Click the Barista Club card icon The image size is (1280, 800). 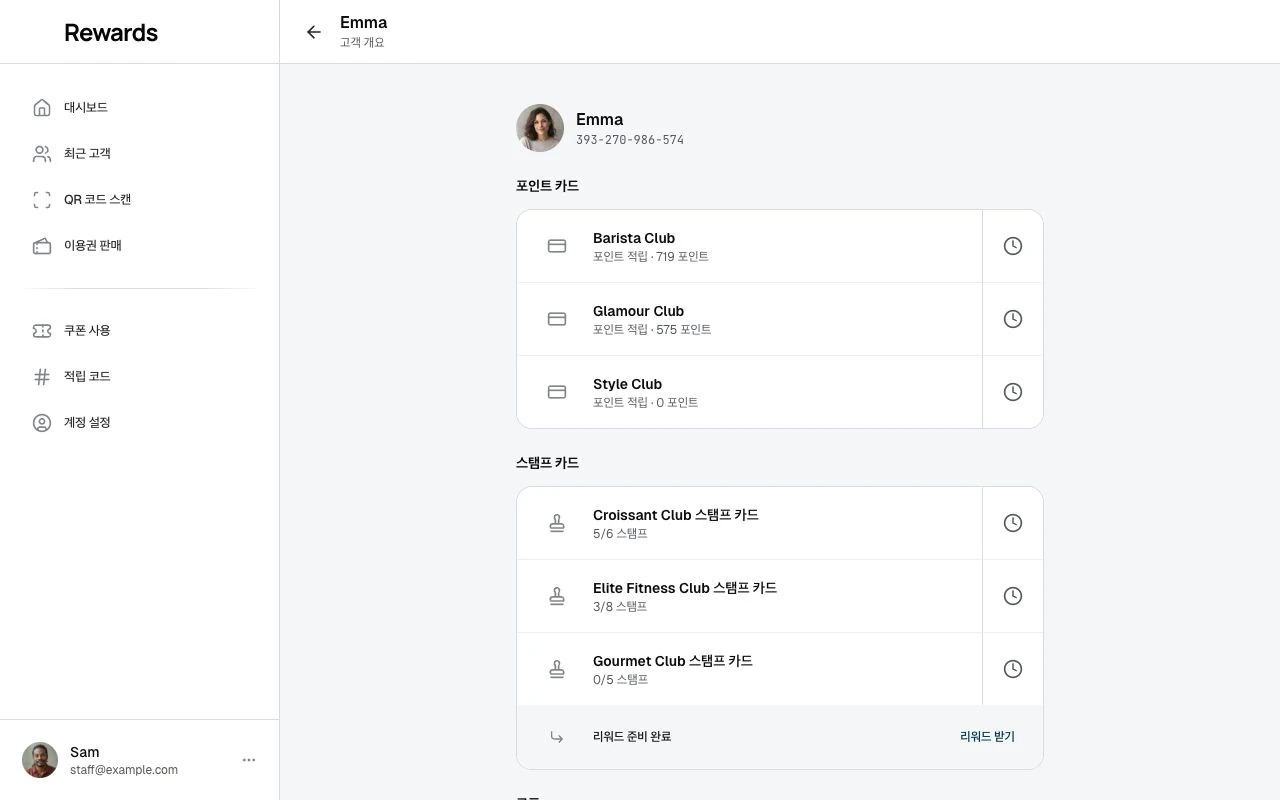pos(557,246)
